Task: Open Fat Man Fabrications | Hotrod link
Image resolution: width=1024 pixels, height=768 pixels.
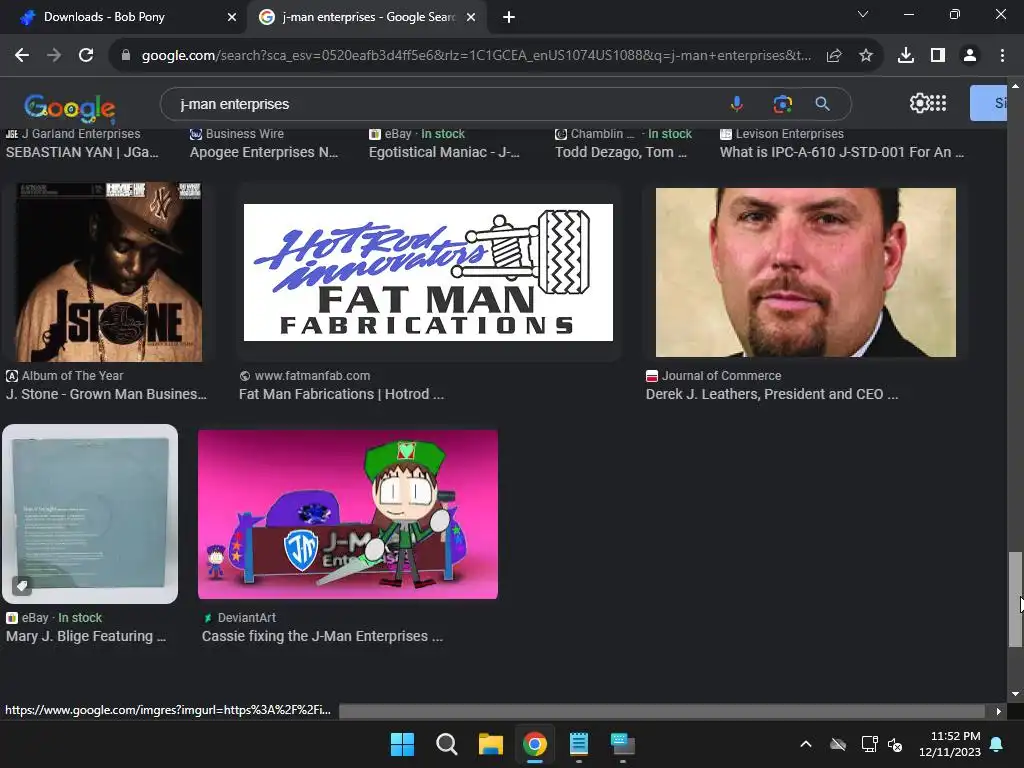Action: pyautogui.click(x=342, y=394)
